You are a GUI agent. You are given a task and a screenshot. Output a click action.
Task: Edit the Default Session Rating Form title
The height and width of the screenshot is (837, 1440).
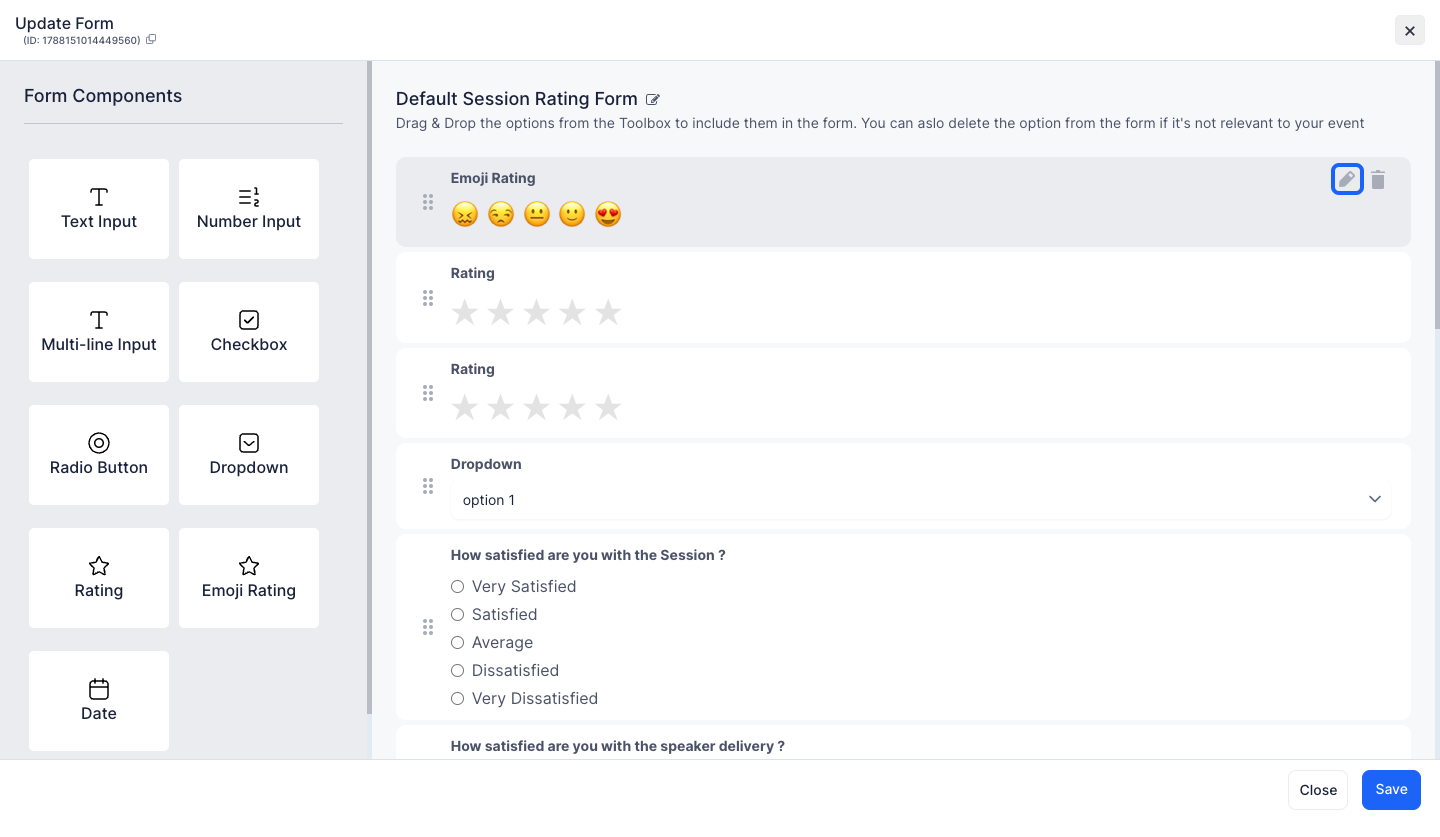point(653,99)
